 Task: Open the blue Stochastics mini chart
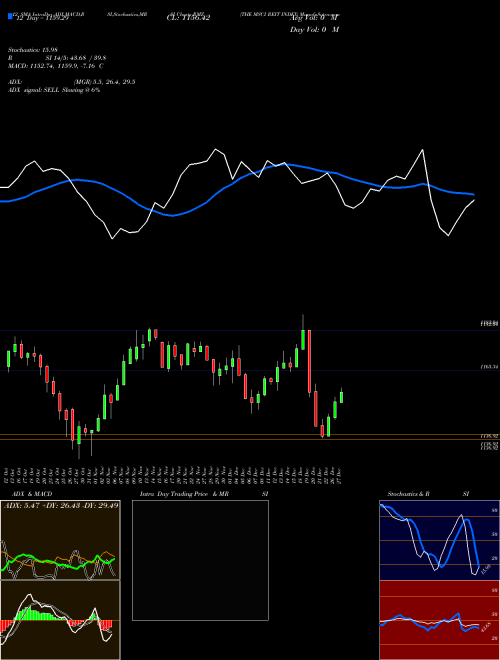click(439, 540)
